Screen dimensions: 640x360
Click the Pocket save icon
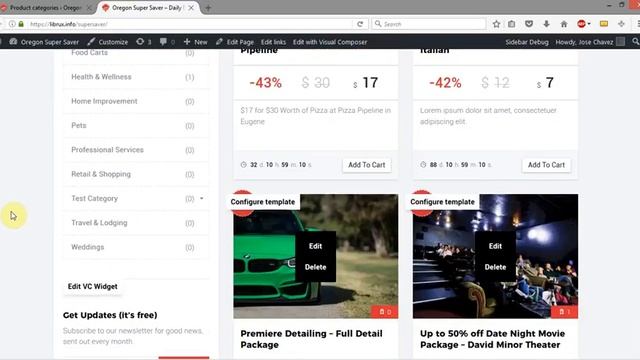(x=529, y=24)
